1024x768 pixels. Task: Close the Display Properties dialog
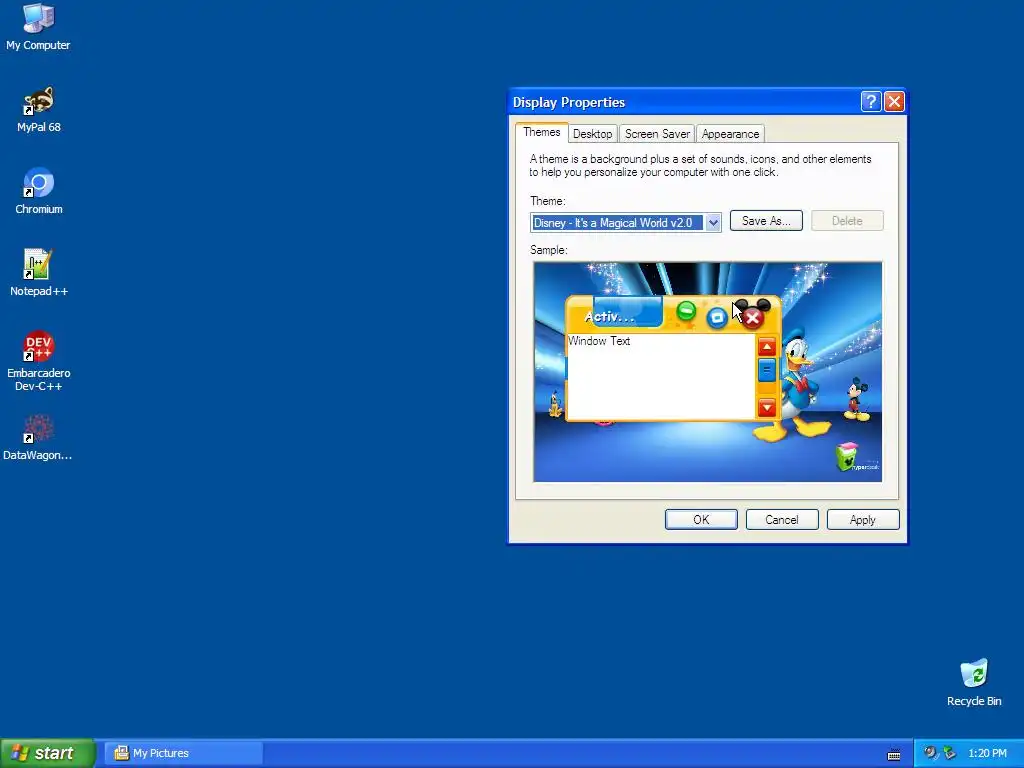click(x=894, y=102)
